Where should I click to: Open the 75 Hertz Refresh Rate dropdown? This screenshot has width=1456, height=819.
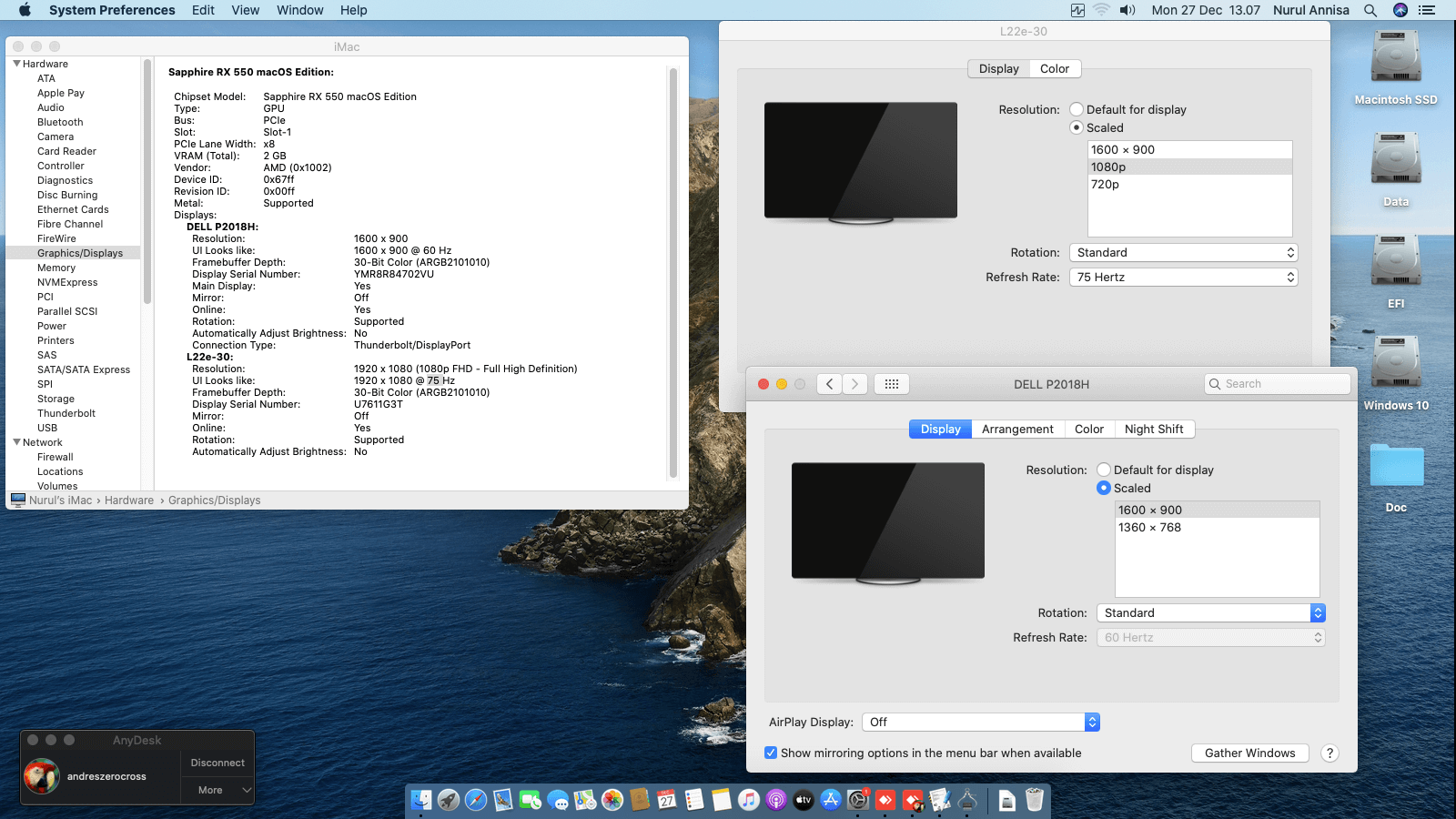1183,278
